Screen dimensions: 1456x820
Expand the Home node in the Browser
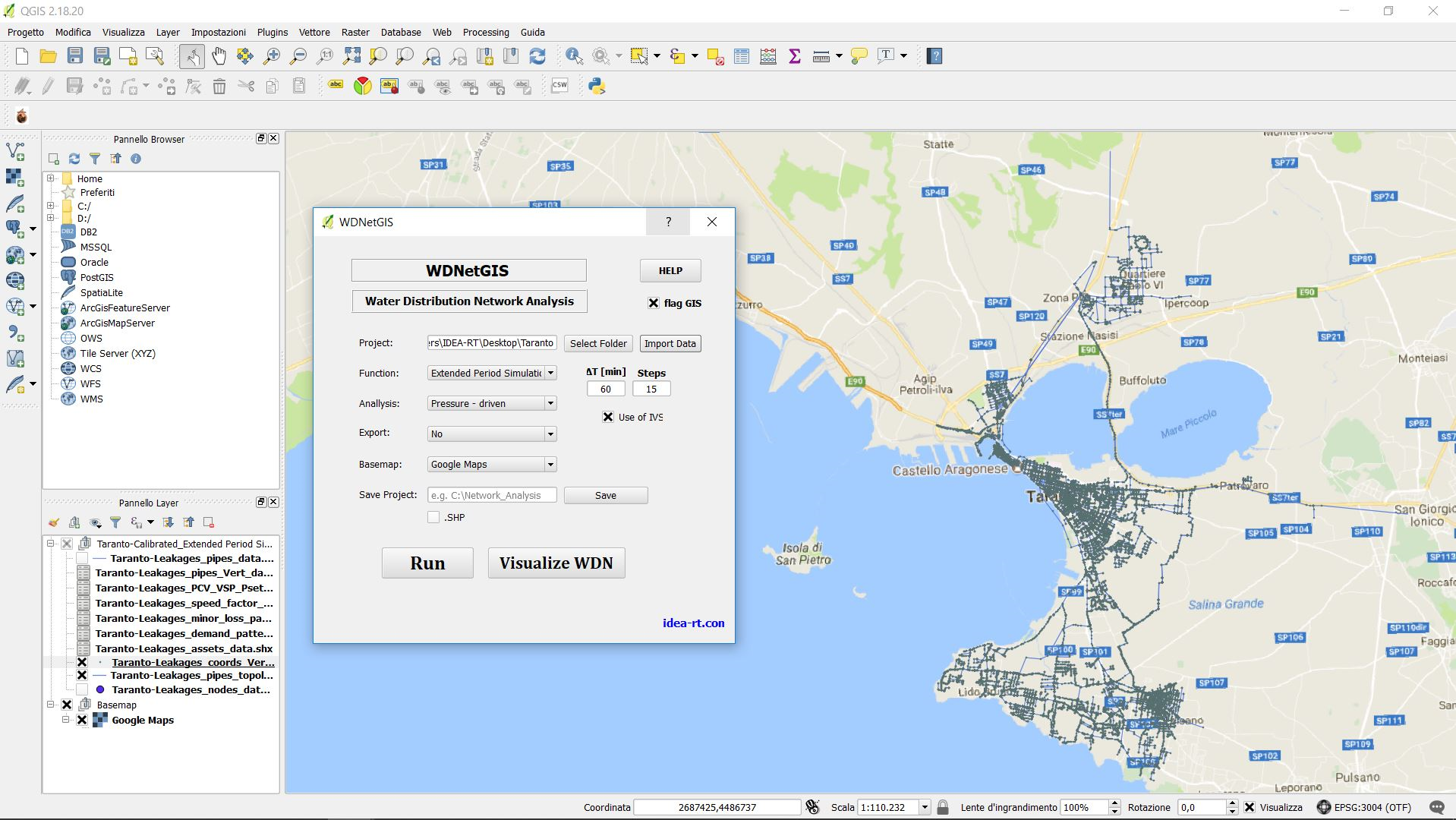click(51, 178)
